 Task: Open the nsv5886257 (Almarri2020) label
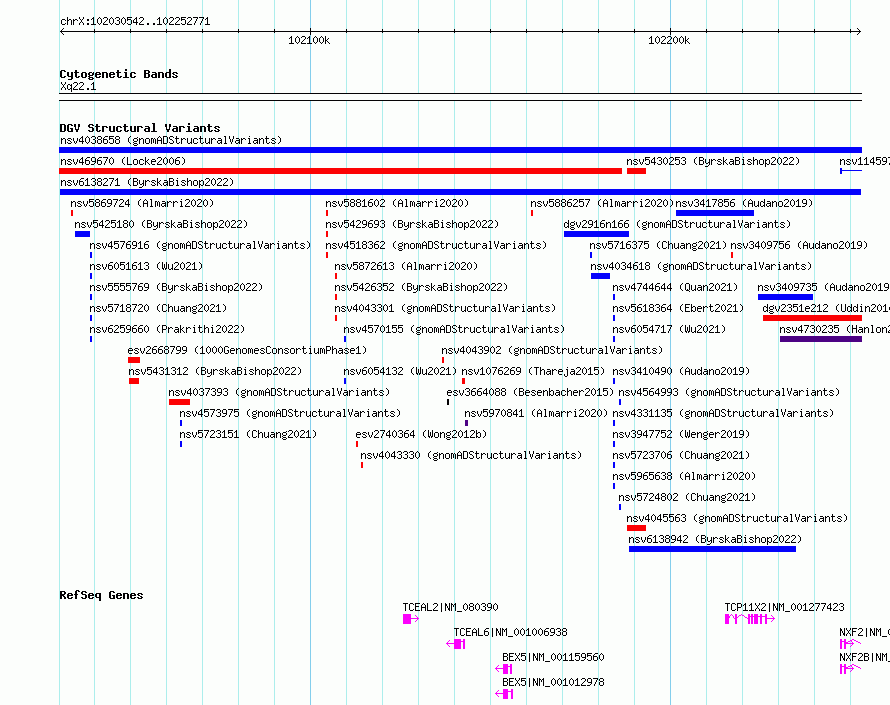[x=602, y=203]
